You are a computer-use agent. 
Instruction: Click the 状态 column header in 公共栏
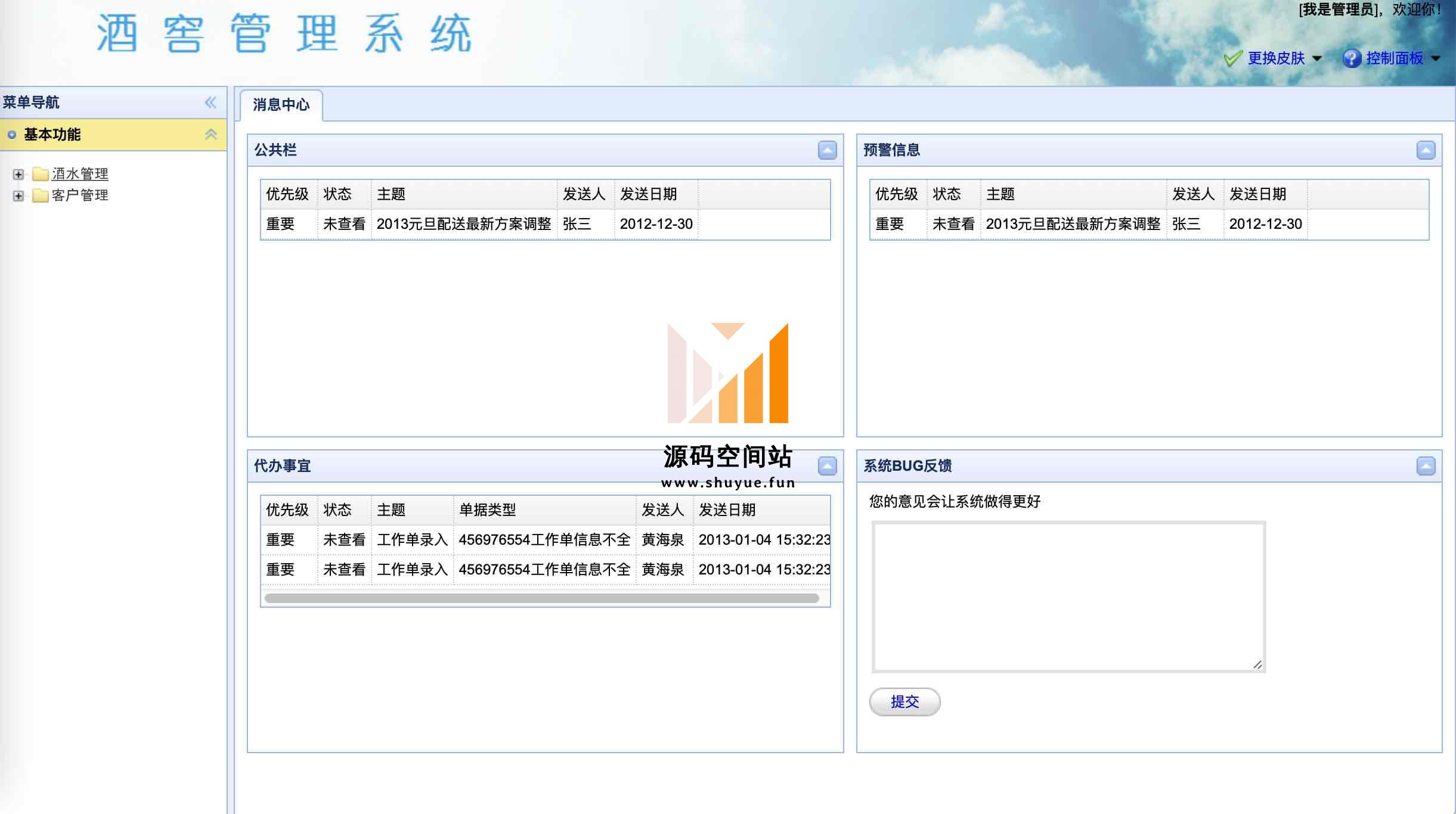click(x=345, y=194)
